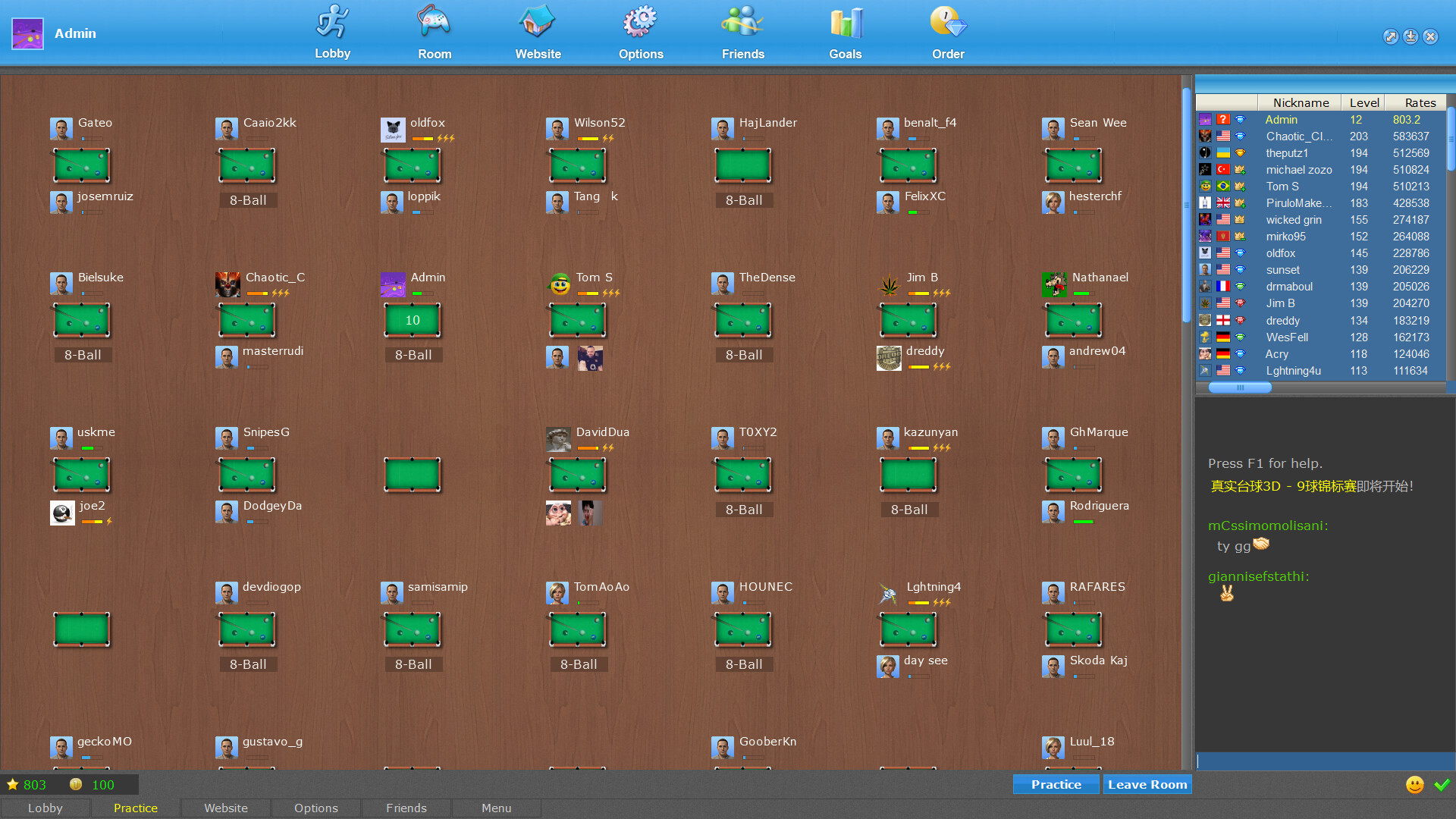Open the yellow 9-ball tournament announcement

1283,486
